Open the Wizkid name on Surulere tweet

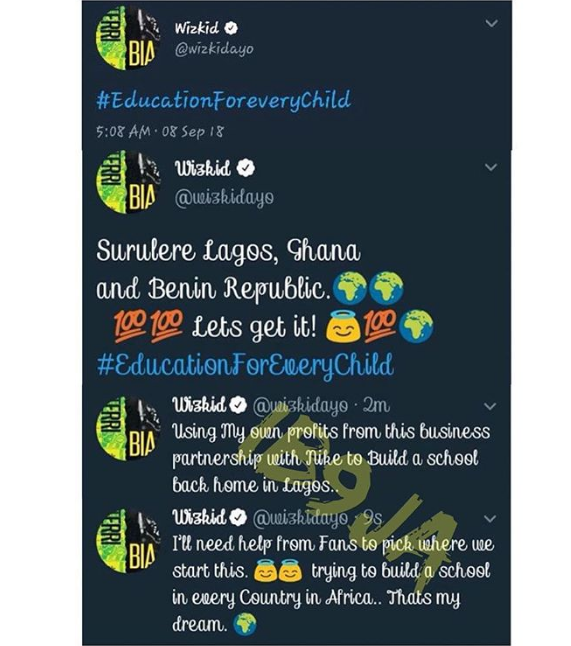[x=203, y=168]
